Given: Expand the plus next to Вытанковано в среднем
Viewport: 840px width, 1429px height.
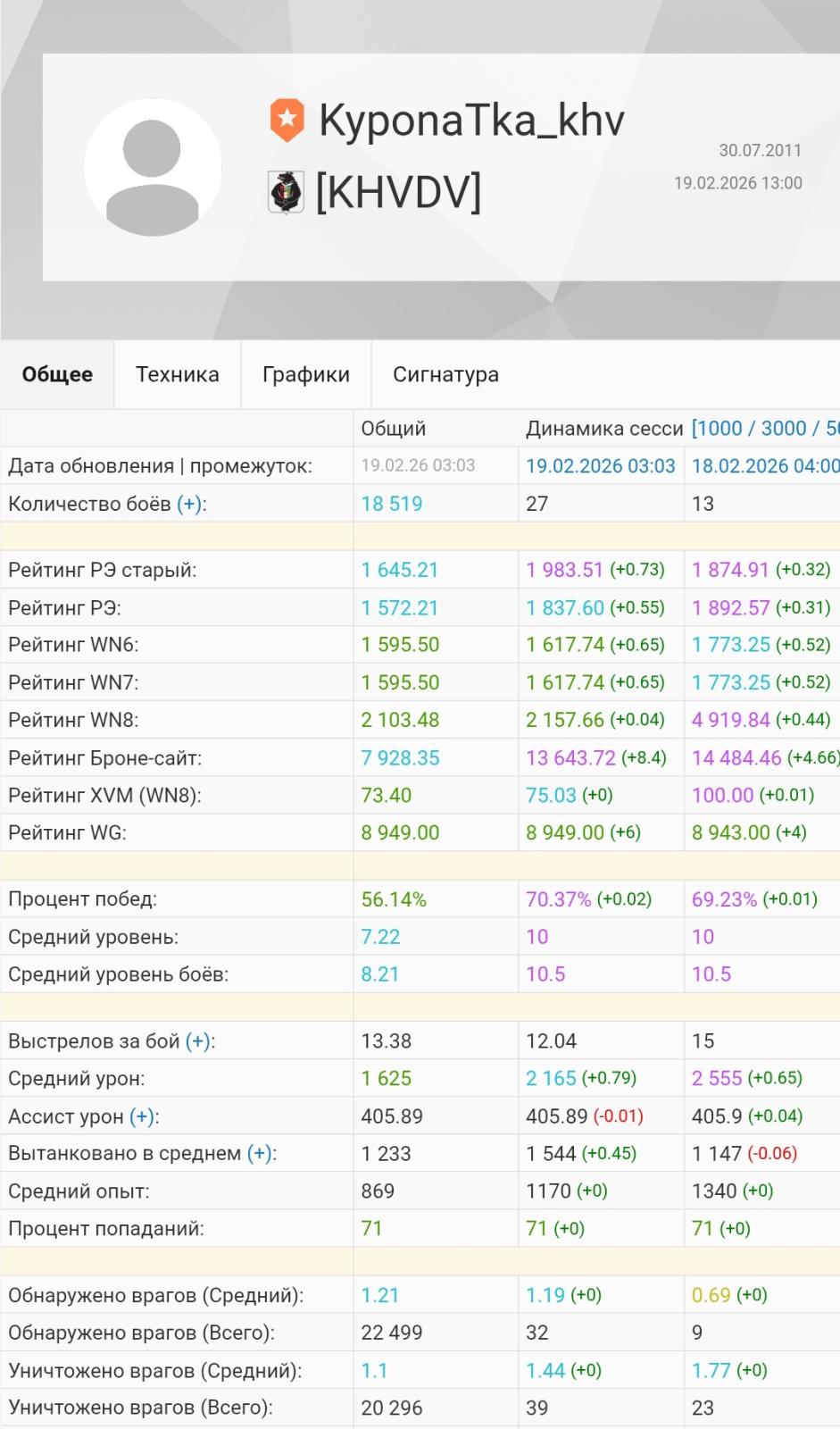Looking at the screenshot, I should pyautogui.click(x=259, y=1154).
